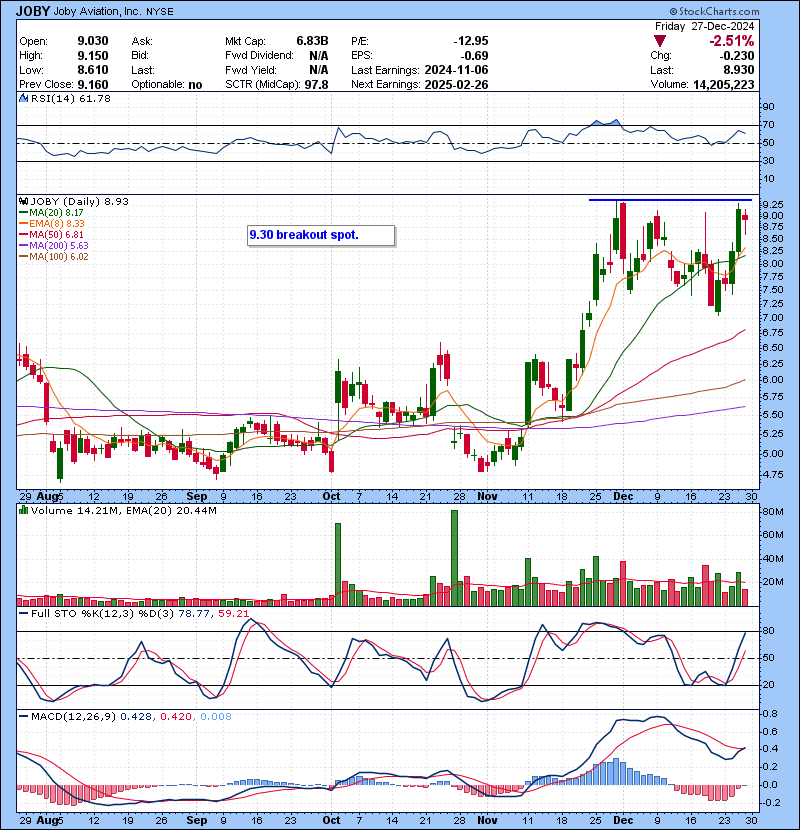Click the Optionable: no field
The image size is (800, 830).
(167, 85)
